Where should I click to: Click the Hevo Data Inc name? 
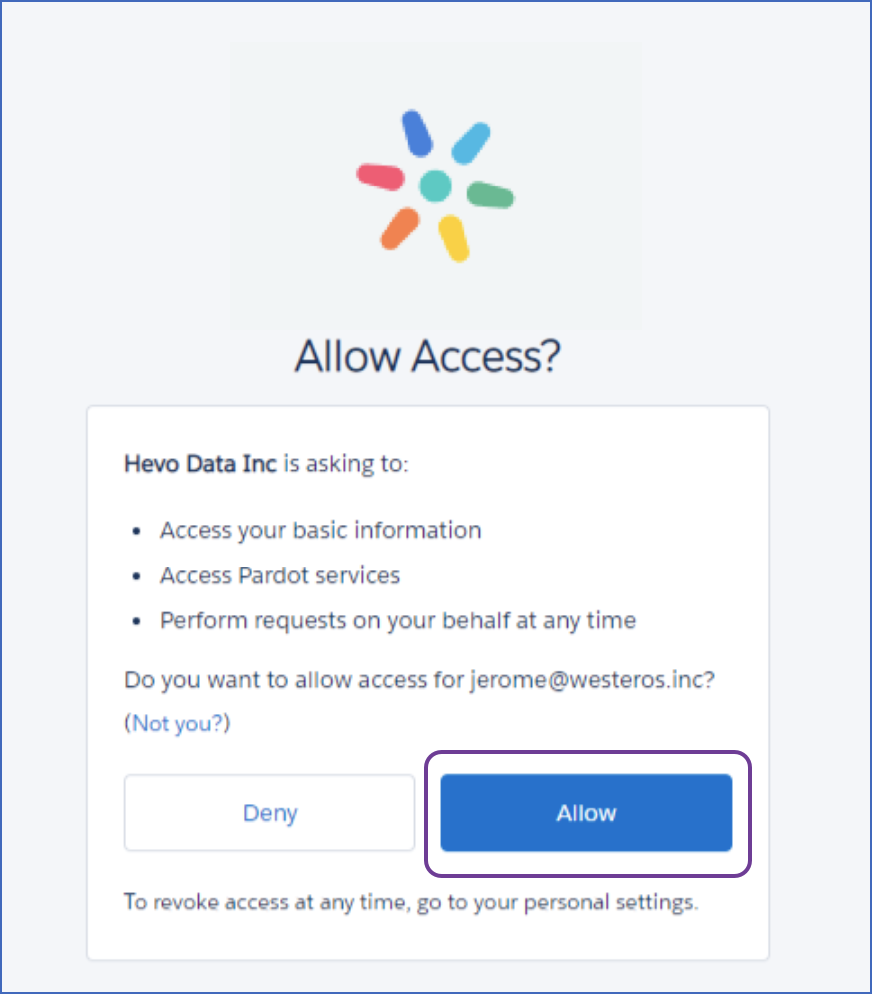point(200,463)
